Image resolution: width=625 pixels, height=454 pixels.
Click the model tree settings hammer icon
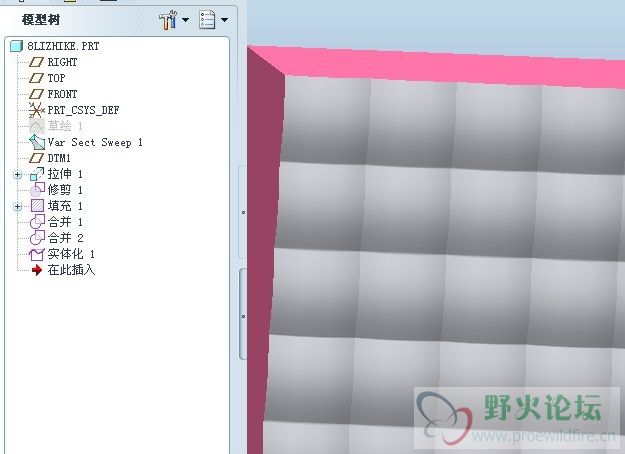coord(168,20)
